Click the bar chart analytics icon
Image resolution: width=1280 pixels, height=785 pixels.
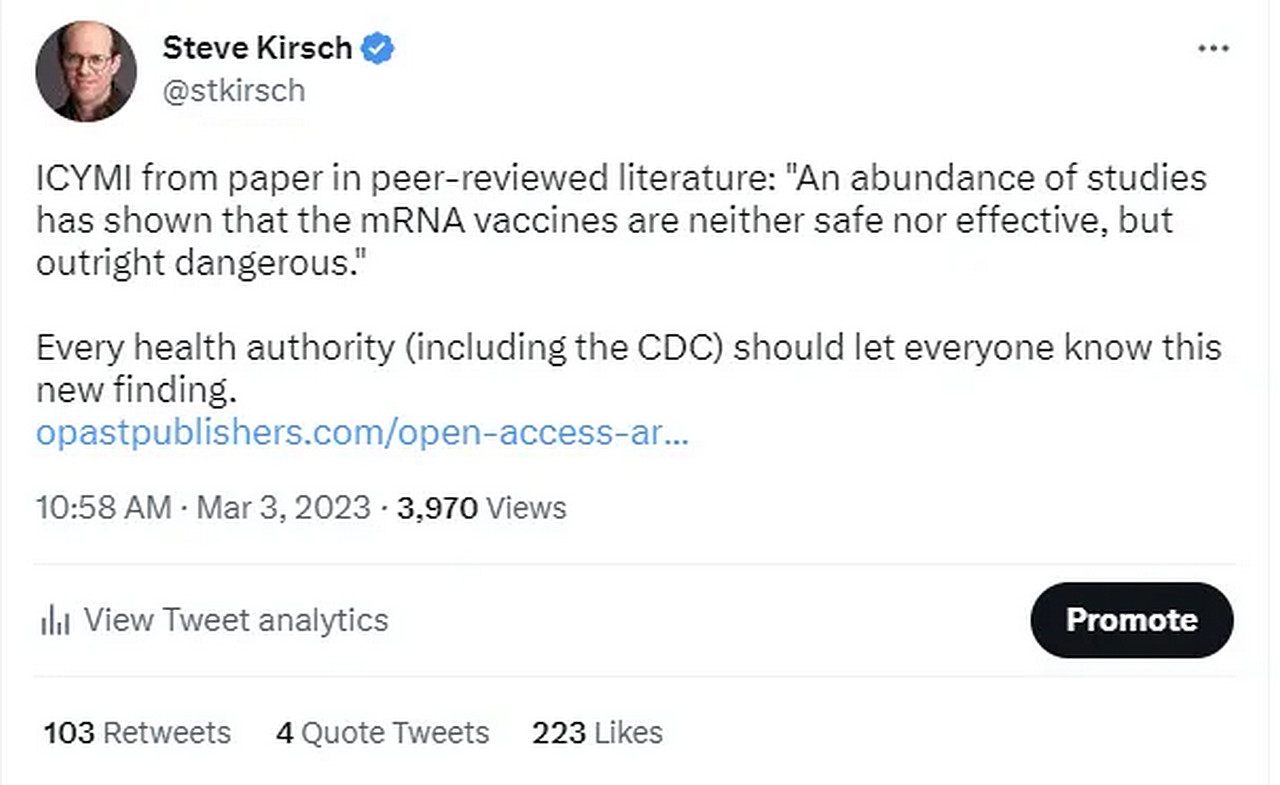point(55,621)
